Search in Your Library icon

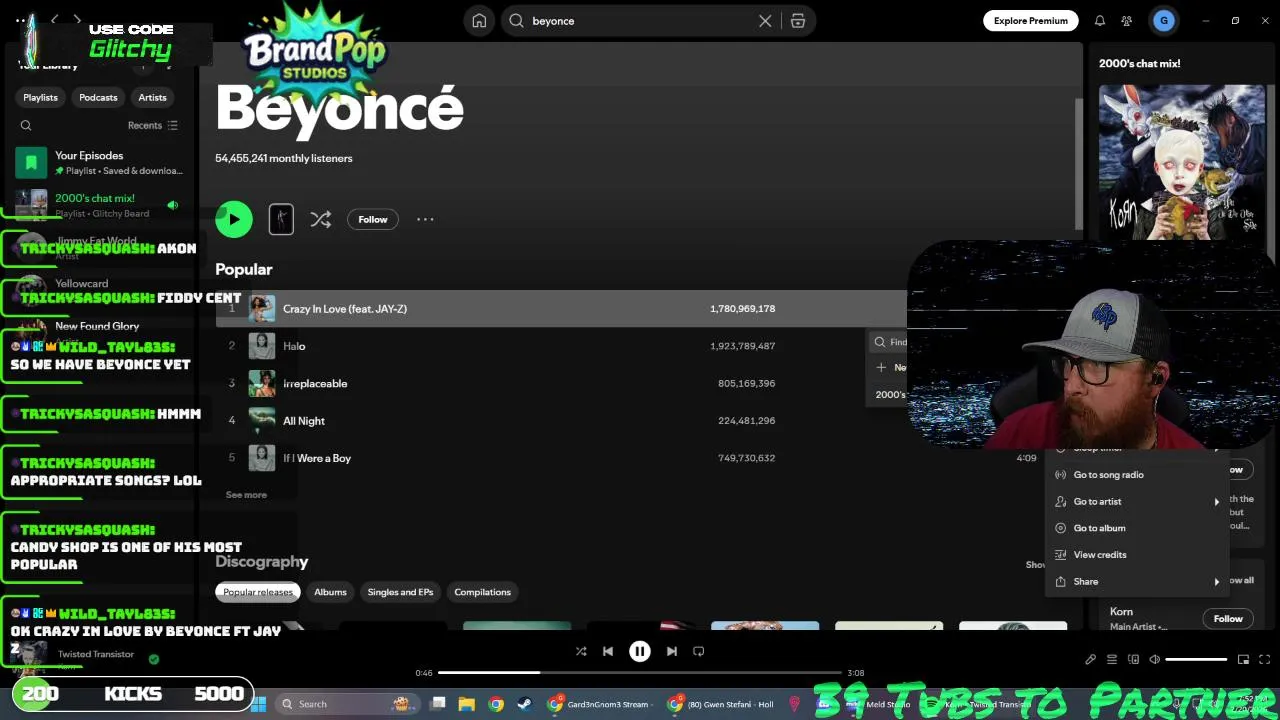(26, 125)
